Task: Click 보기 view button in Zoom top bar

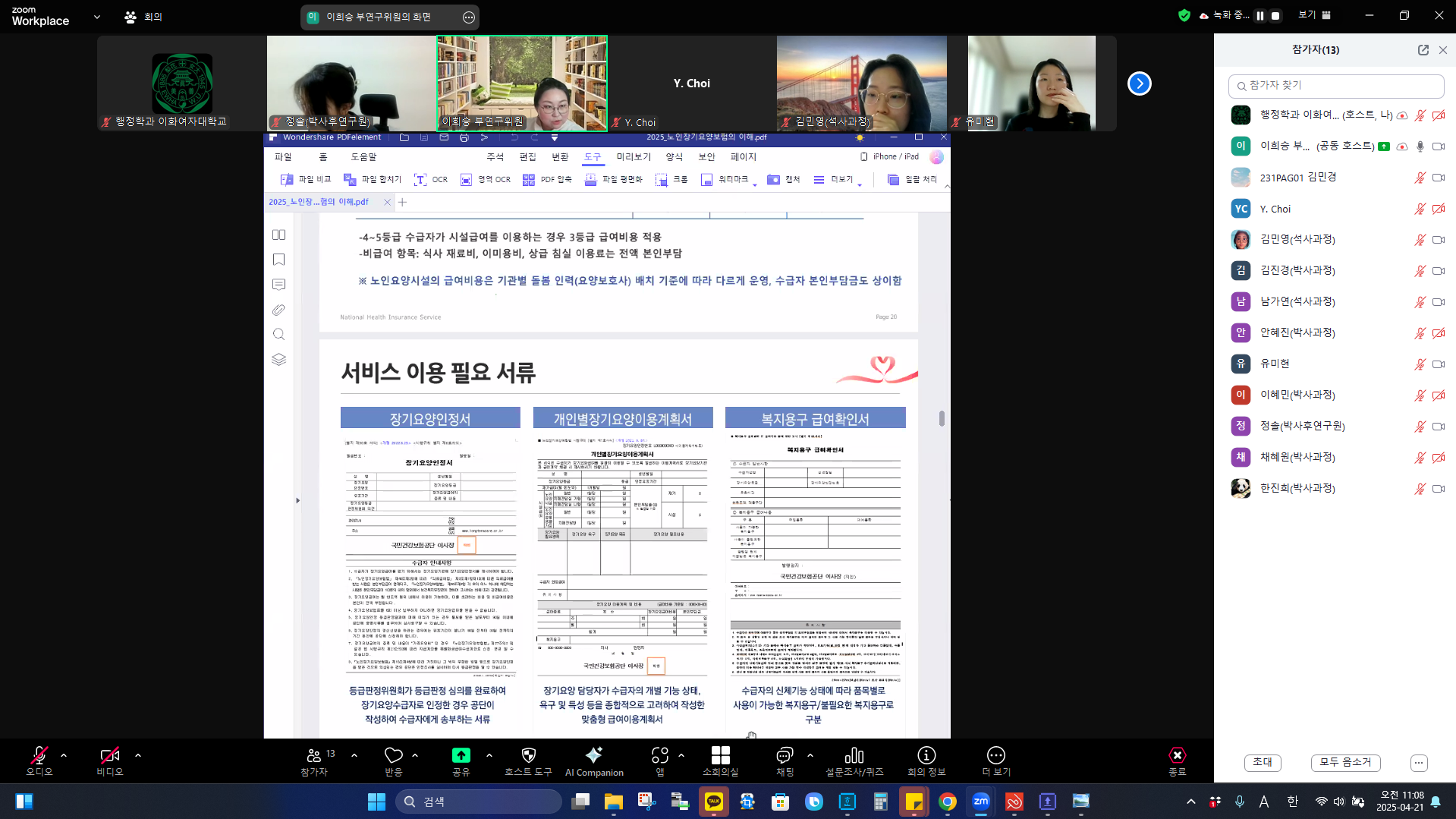Action: (x=1315, y=15)
